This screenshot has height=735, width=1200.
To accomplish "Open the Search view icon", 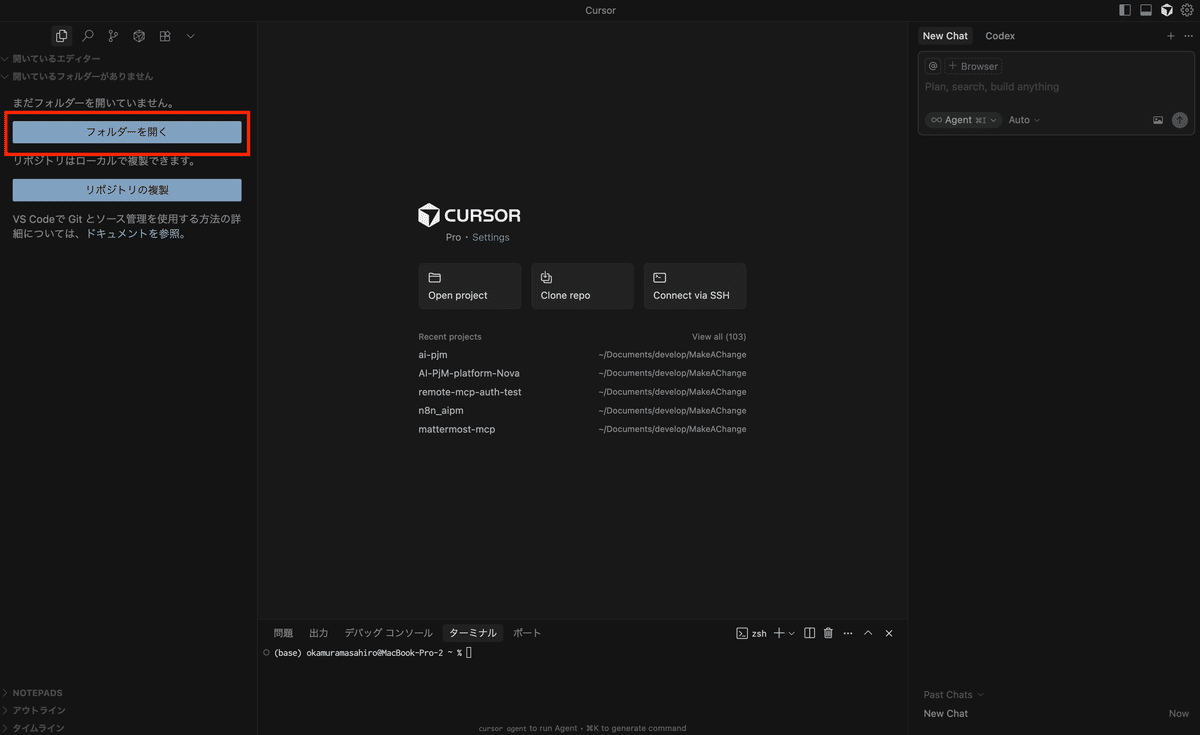I will [88, 36].
